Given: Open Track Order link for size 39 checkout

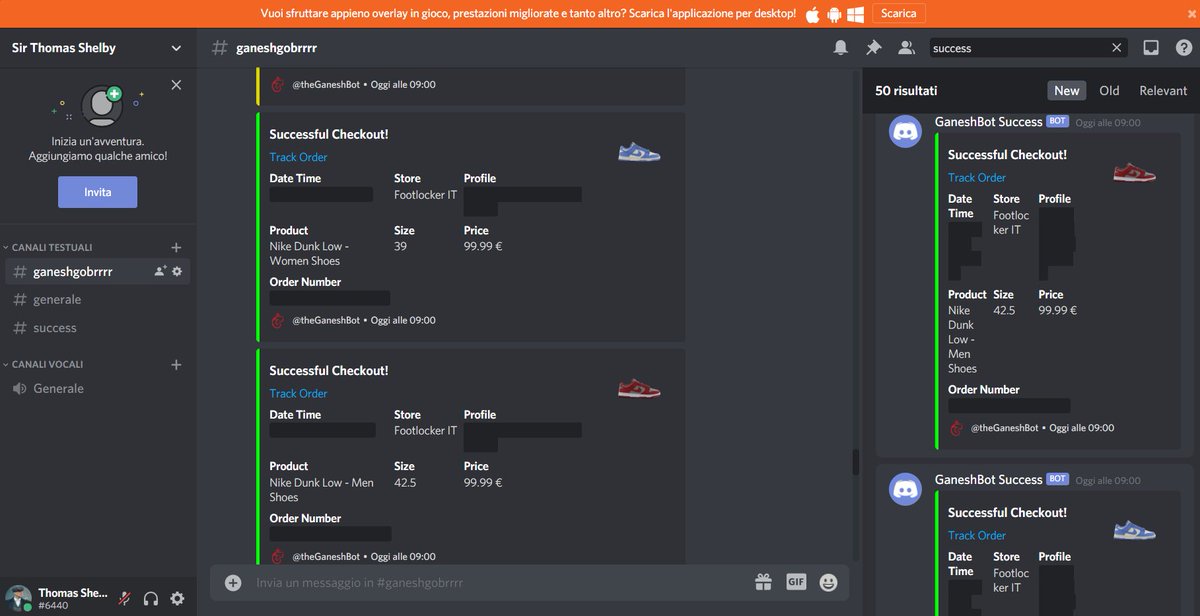Looking at the screenshot, I should (298, 157).
